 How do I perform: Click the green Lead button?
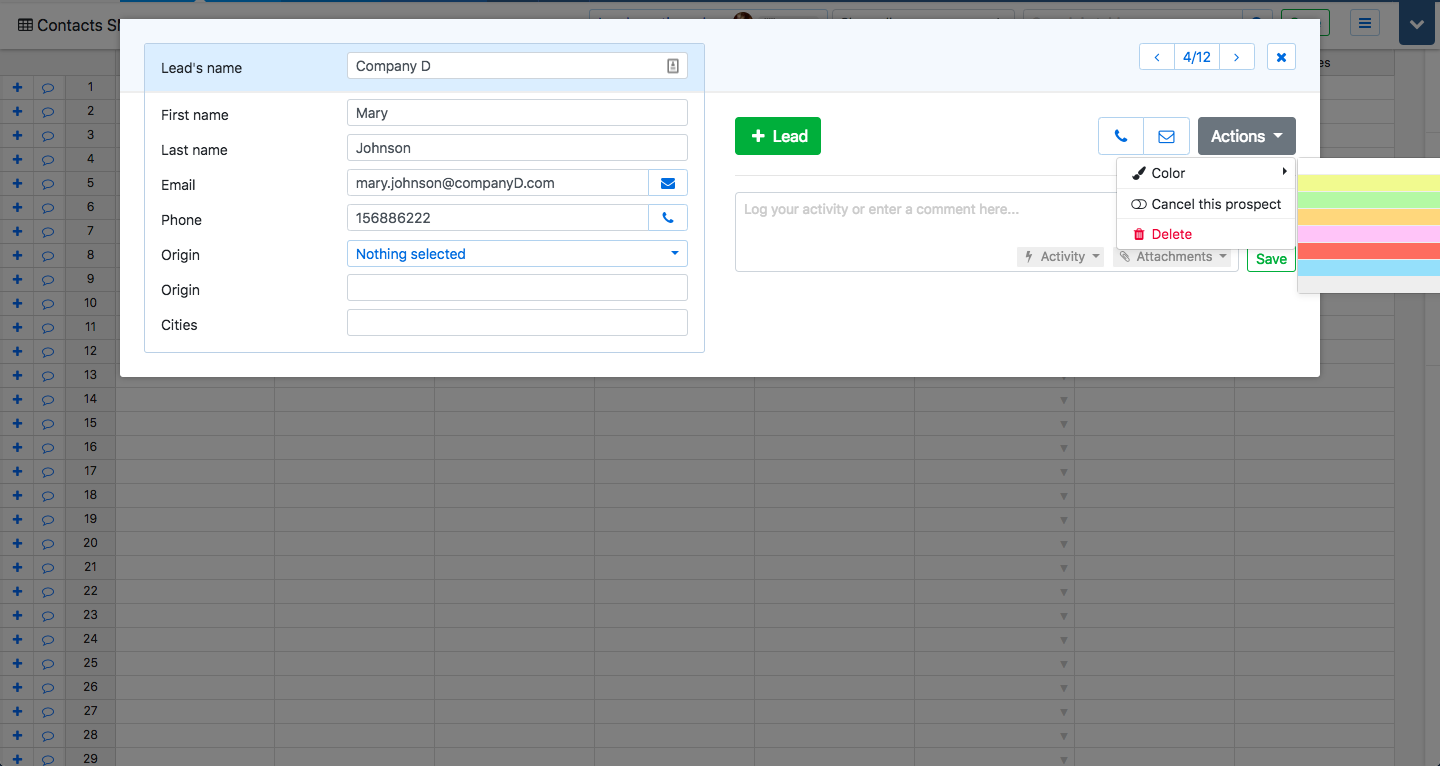778,136
